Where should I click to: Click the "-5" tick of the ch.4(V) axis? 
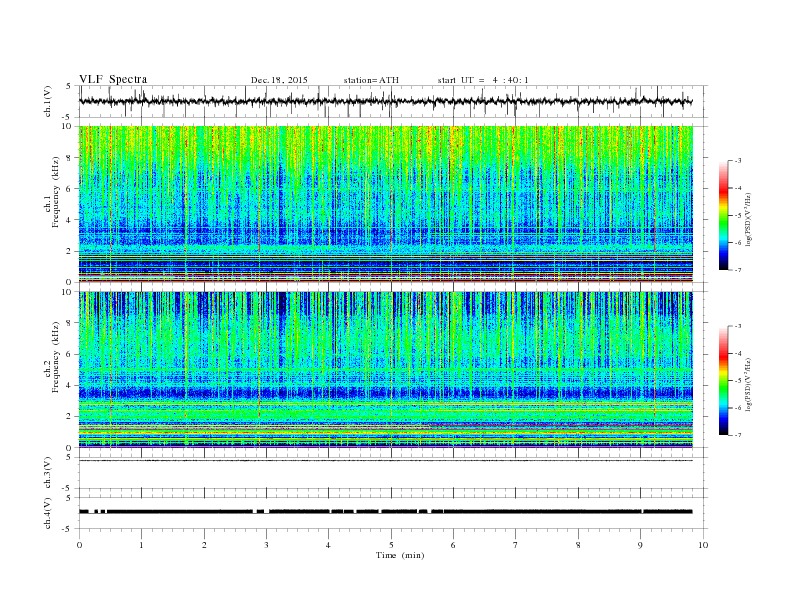68,529
